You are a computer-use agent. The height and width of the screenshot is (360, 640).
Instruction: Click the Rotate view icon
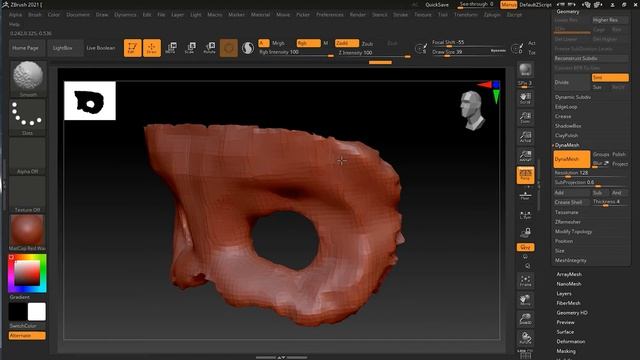tap(525, 338)
